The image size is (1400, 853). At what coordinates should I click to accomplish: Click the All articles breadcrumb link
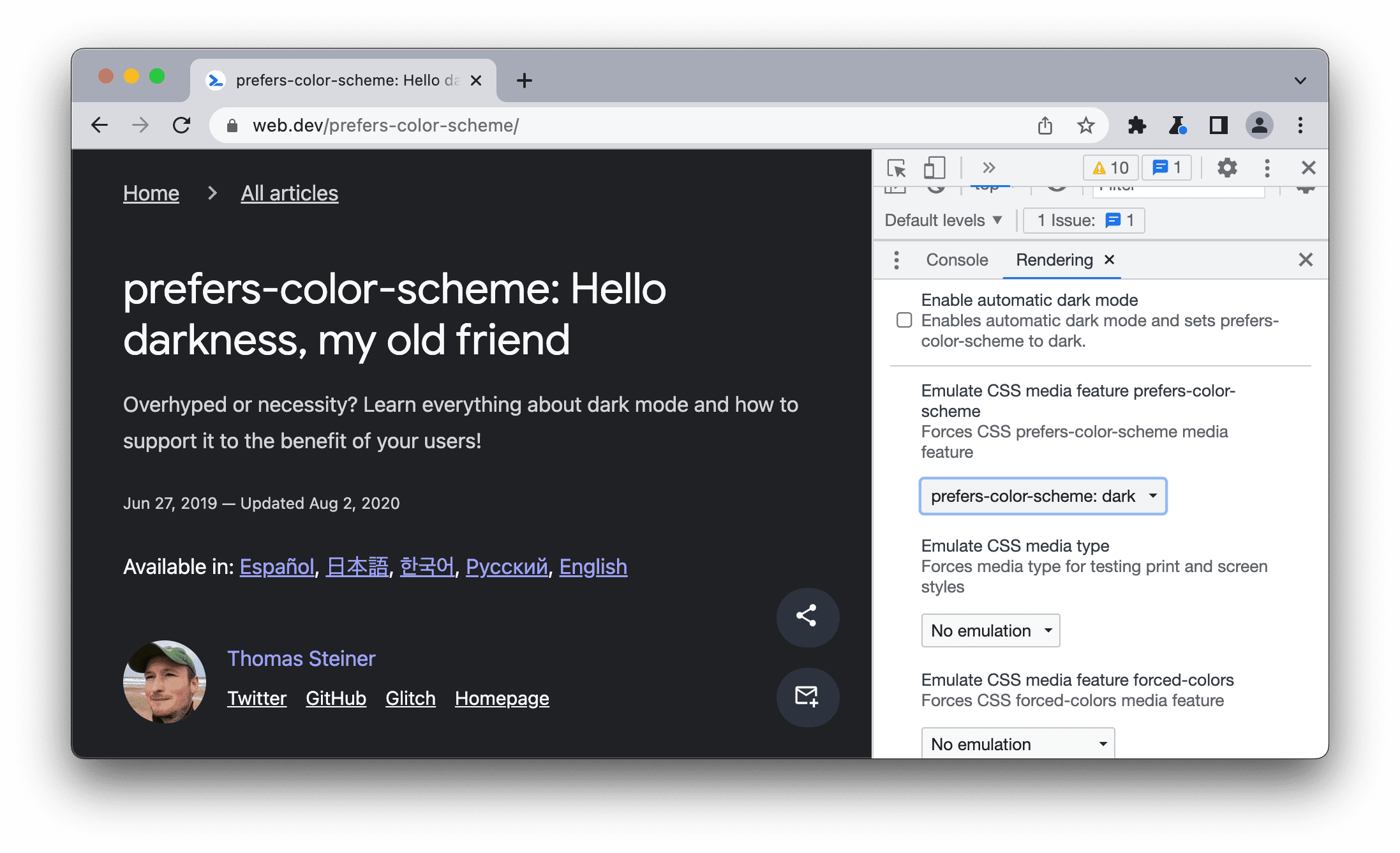click(x=290, y=192)
